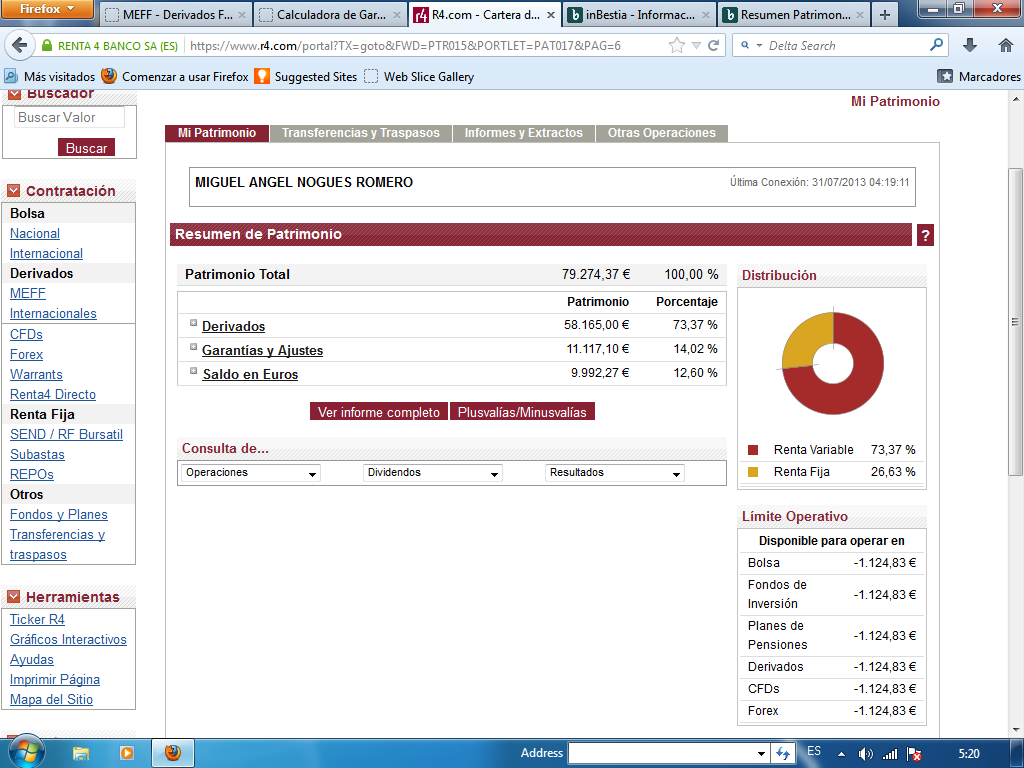
Task: Click the Firefox home icon
Action: (1005, 46)
